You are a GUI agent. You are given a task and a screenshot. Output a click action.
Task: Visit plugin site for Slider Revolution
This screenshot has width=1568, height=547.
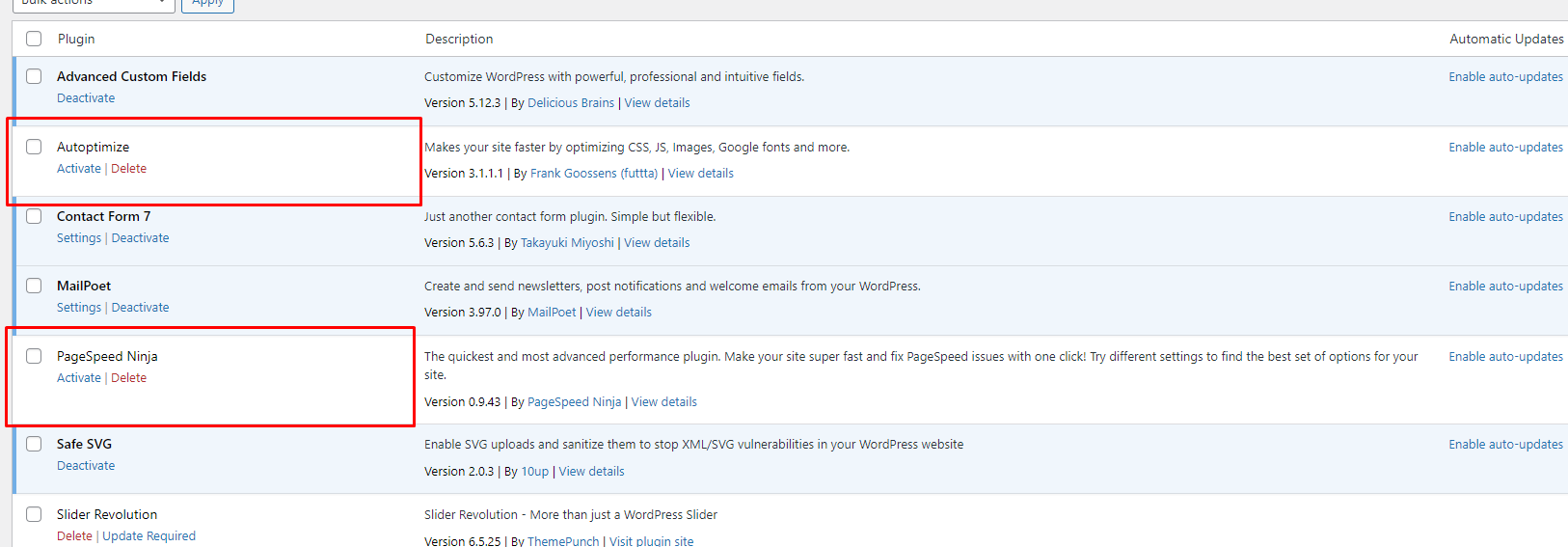(652, 541)
